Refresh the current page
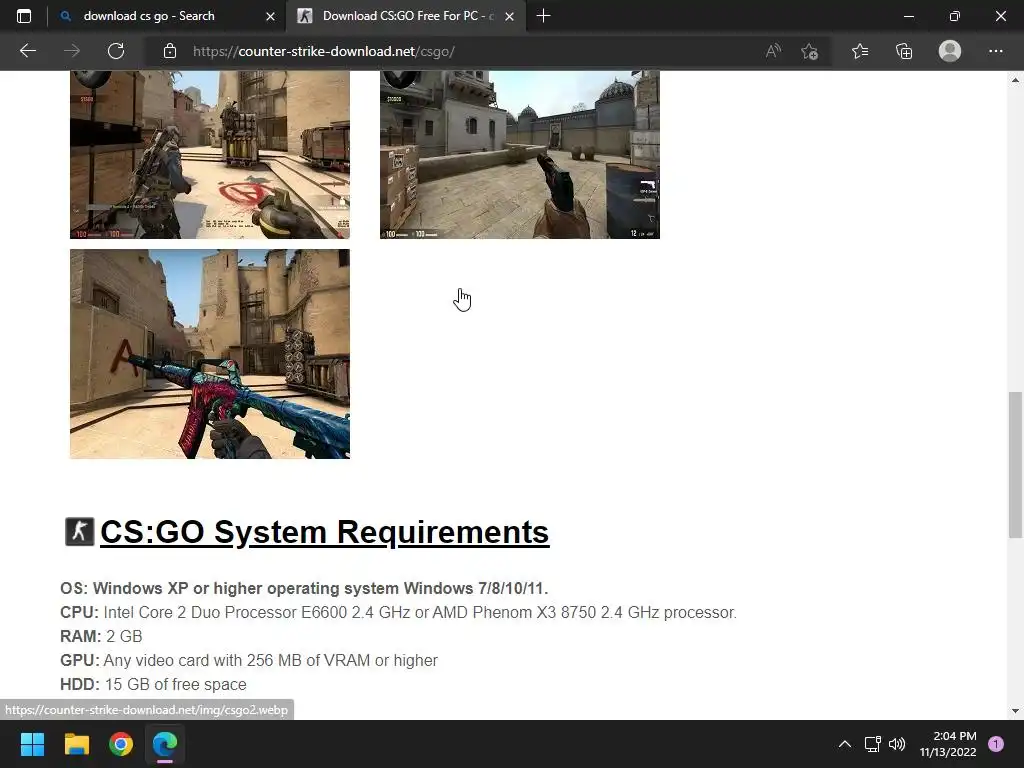Viewport: 1024px width, 768px height. [x=116, y=51]
